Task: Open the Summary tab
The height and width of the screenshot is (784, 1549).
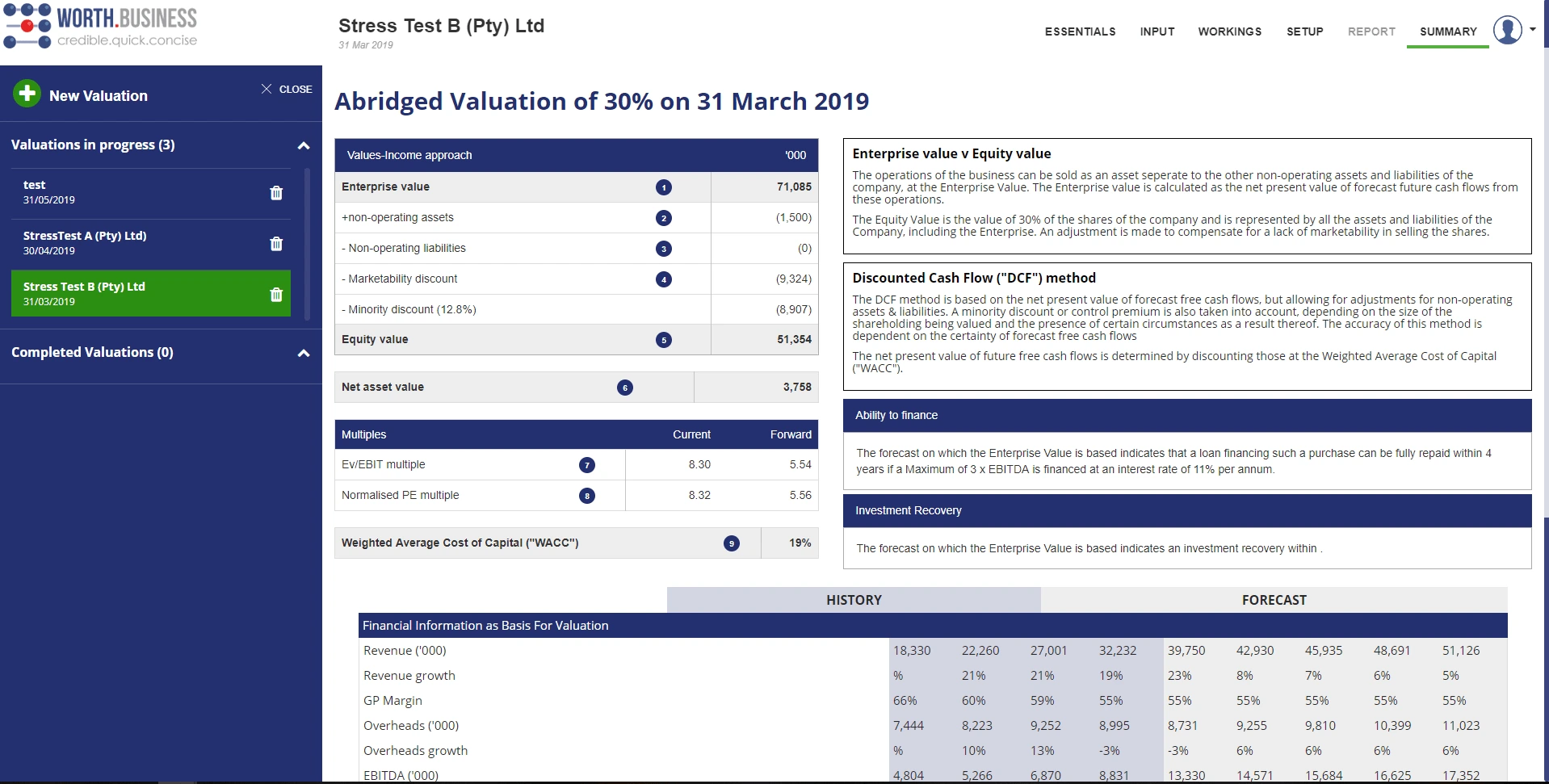Action: tap(1448, 31)
